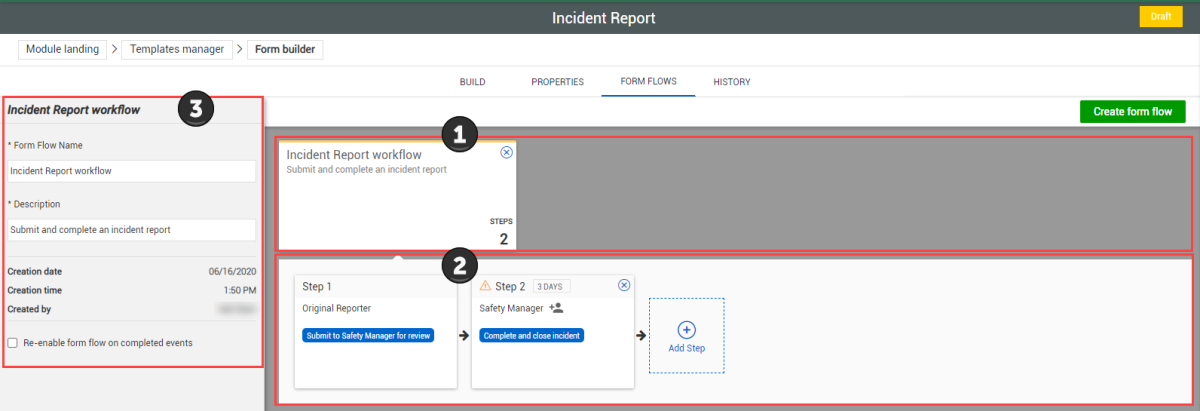Click into the Description input field
Image resolution: width=1200 pixels, height=411 pixels.
coord(131,230)
